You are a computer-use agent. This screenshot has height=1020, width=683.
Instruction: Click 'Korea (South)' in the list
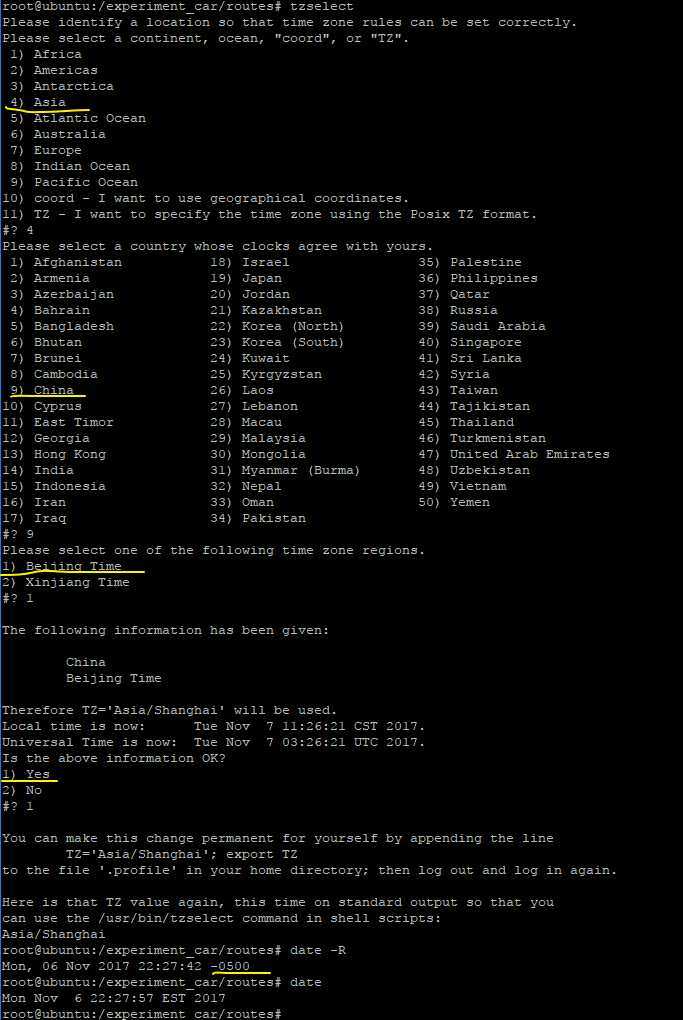click(x=293, y=342)
